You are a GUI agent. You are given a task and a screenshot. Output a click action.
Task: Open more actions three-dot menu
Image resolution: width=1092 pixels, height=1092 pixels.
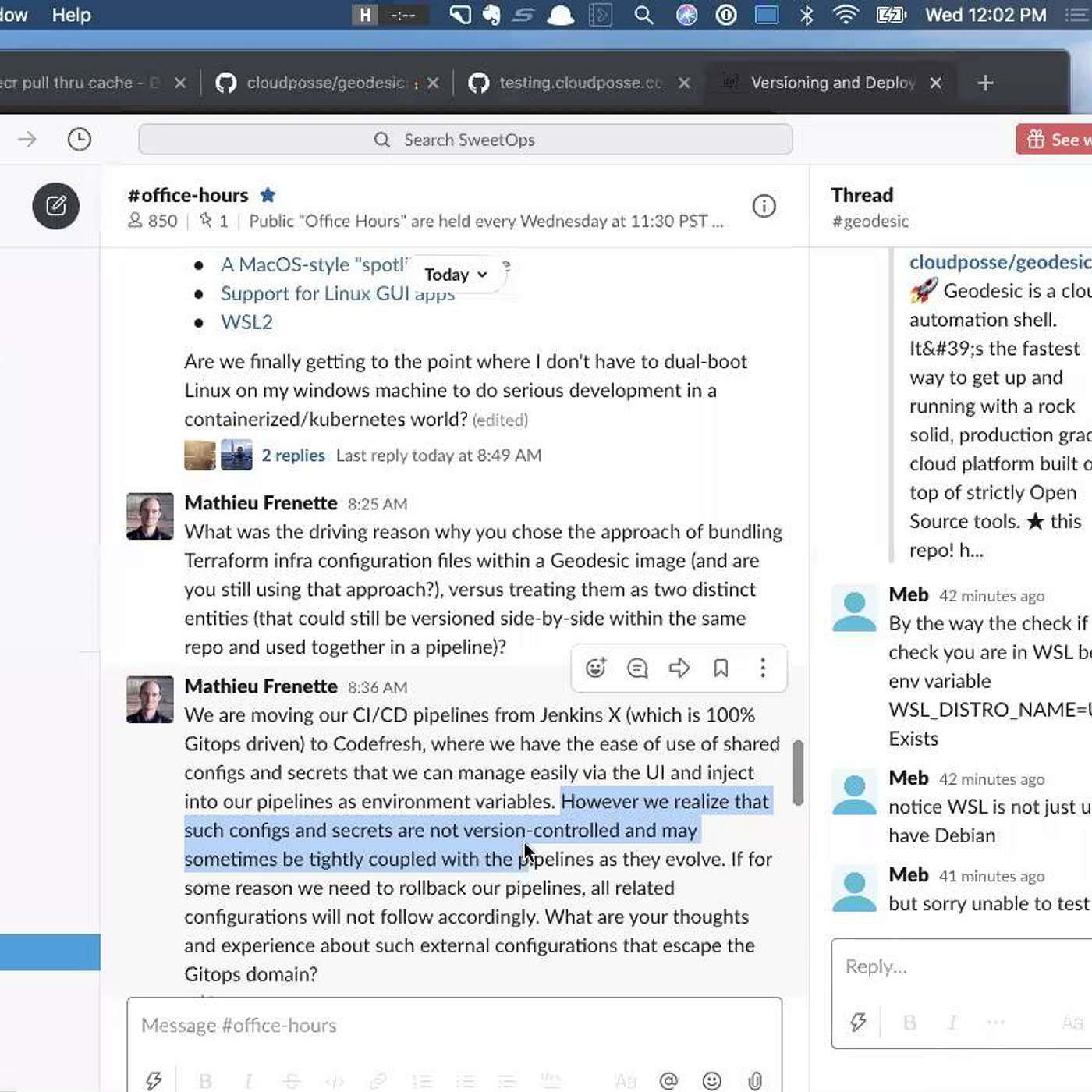pyautogui.click(x=762, y=668)
